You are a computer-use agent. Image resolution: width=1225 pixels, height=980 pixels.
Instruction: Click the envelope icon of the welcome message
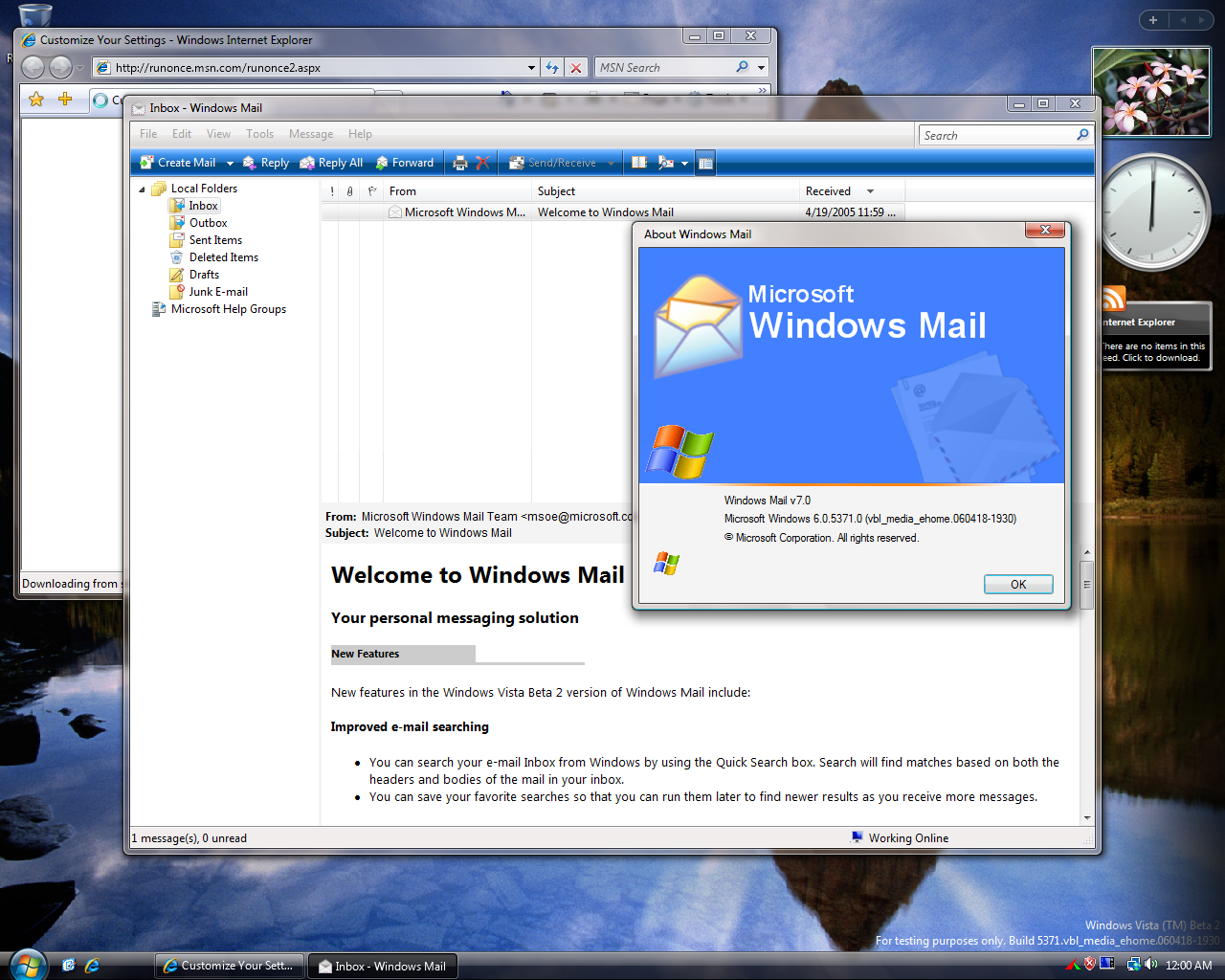394,212
